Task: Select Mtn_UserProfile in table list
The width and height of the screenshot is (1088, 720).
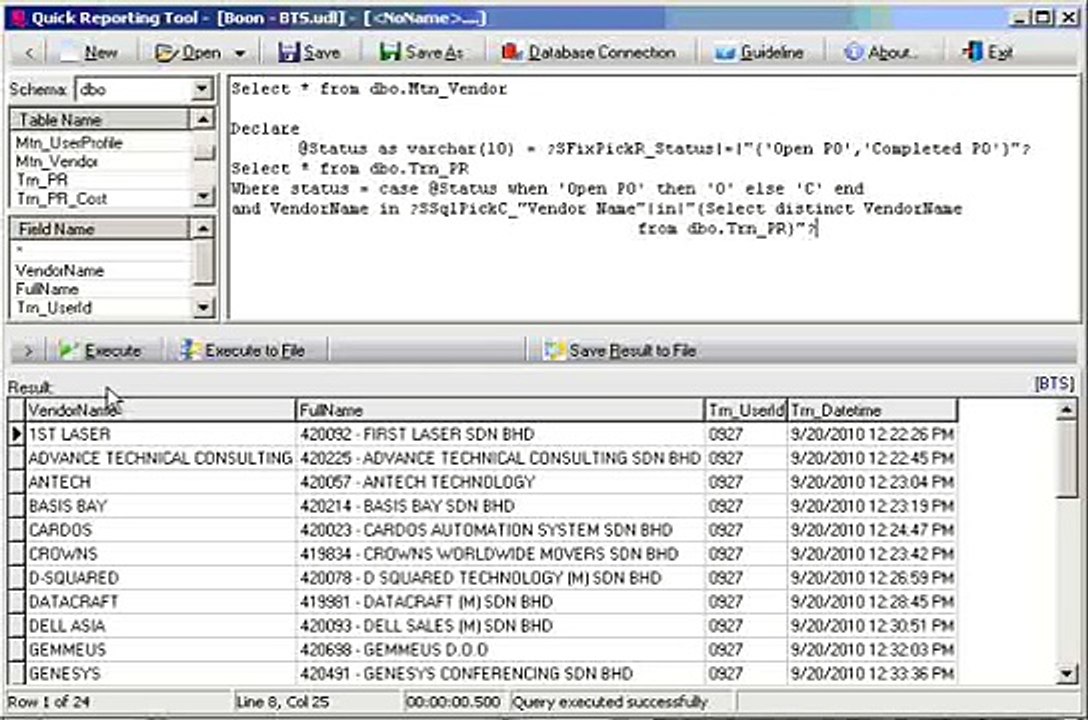Action: click(x=69, y=143)
